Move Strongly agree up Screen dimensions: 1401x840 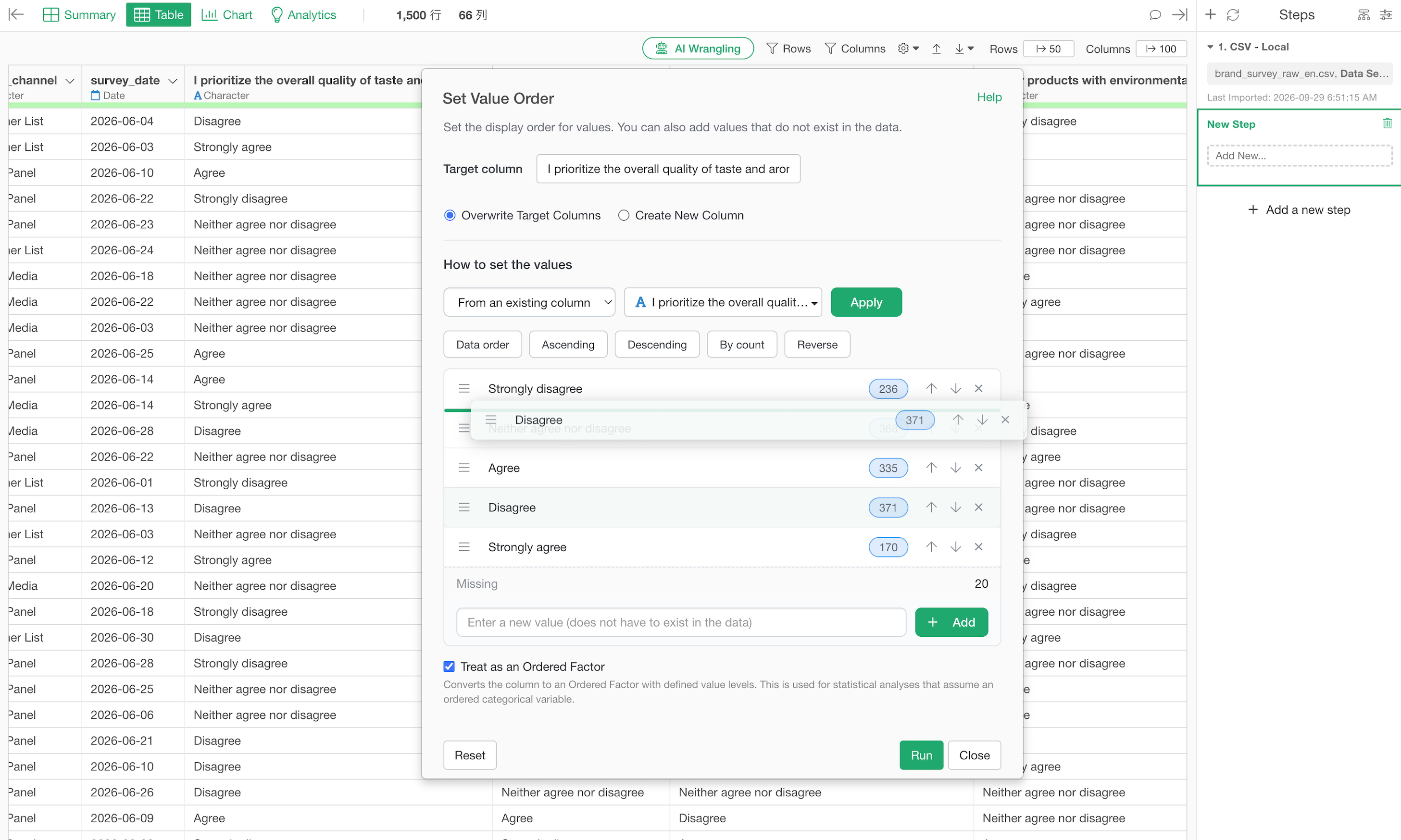point(931,547)
